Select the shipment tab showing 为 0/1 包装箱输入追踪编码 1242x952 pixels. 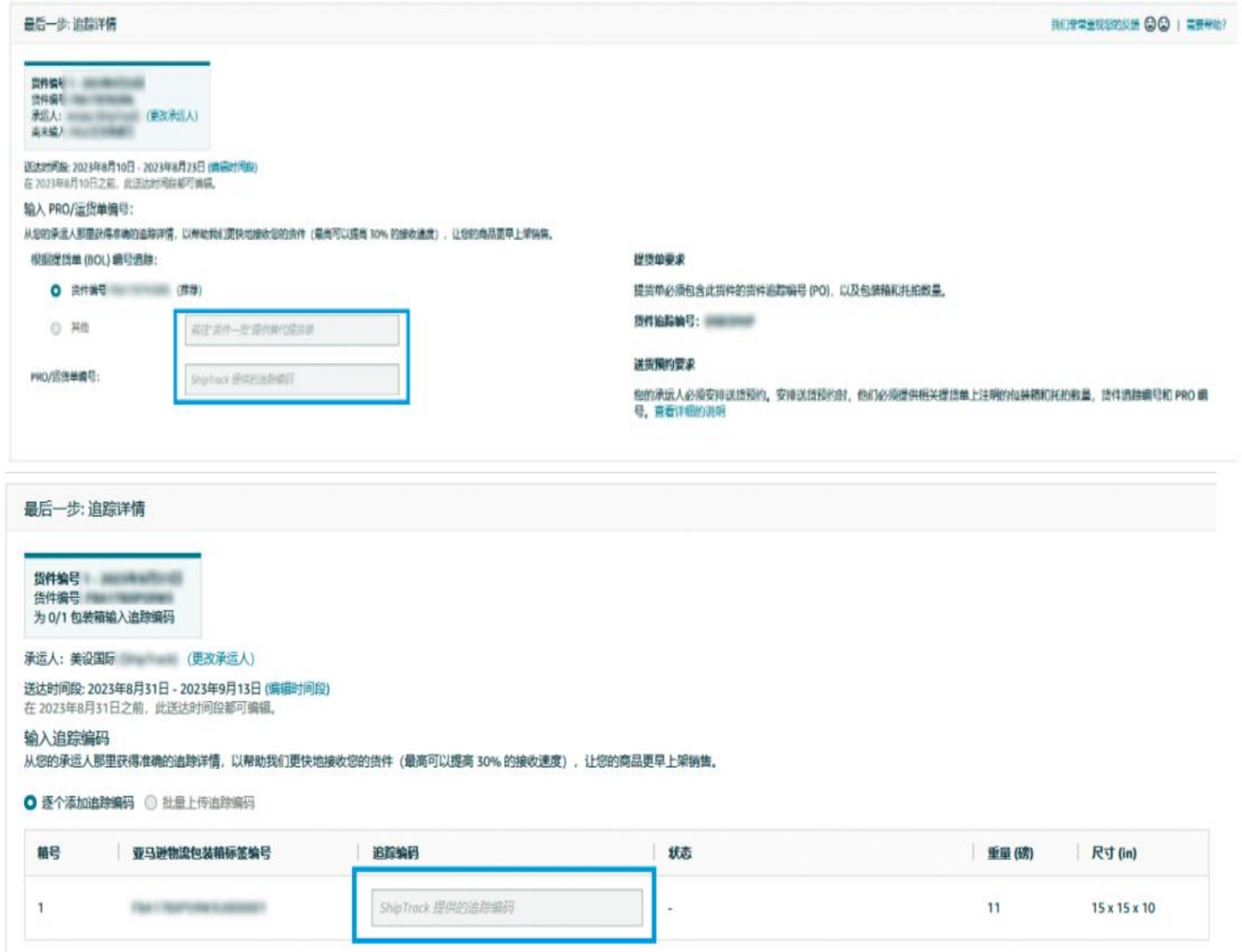112,597
